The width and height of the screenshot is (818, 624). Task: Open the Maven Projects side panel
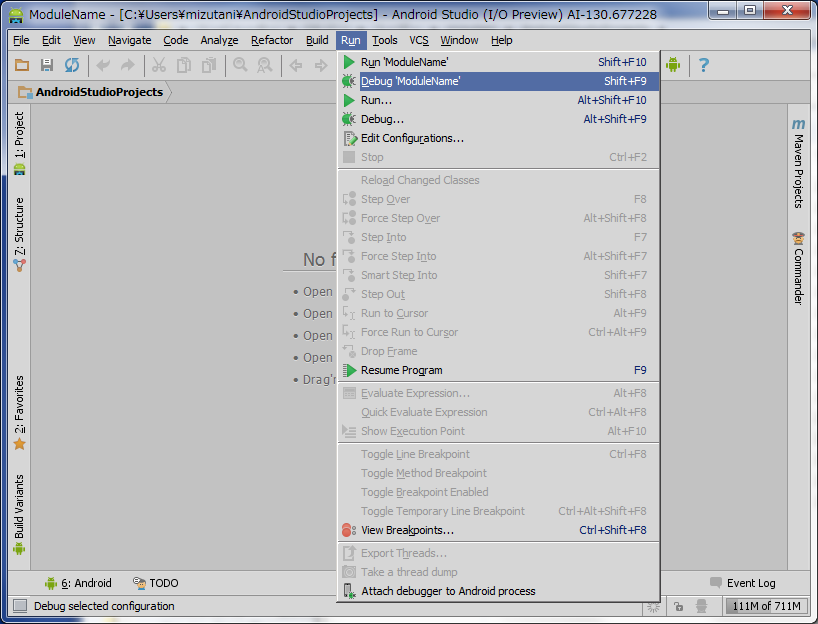[x=798, y=164]
